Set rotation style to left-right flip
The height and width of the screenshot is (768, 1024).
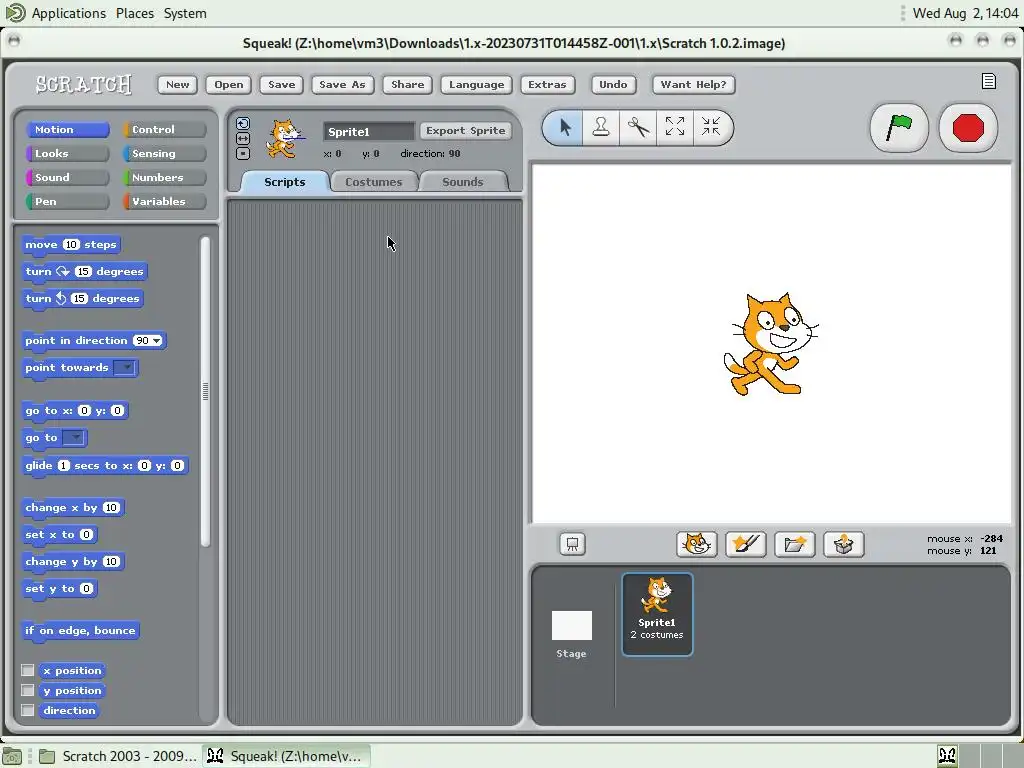click(x=243, y=138)
